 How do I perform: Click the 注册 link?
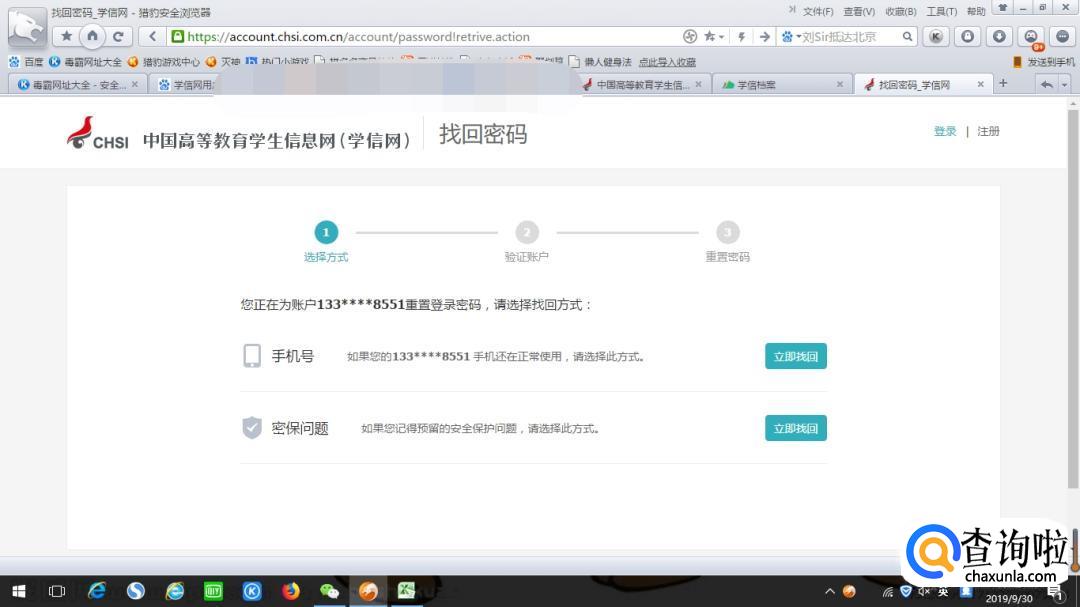[x=988, y=131]
